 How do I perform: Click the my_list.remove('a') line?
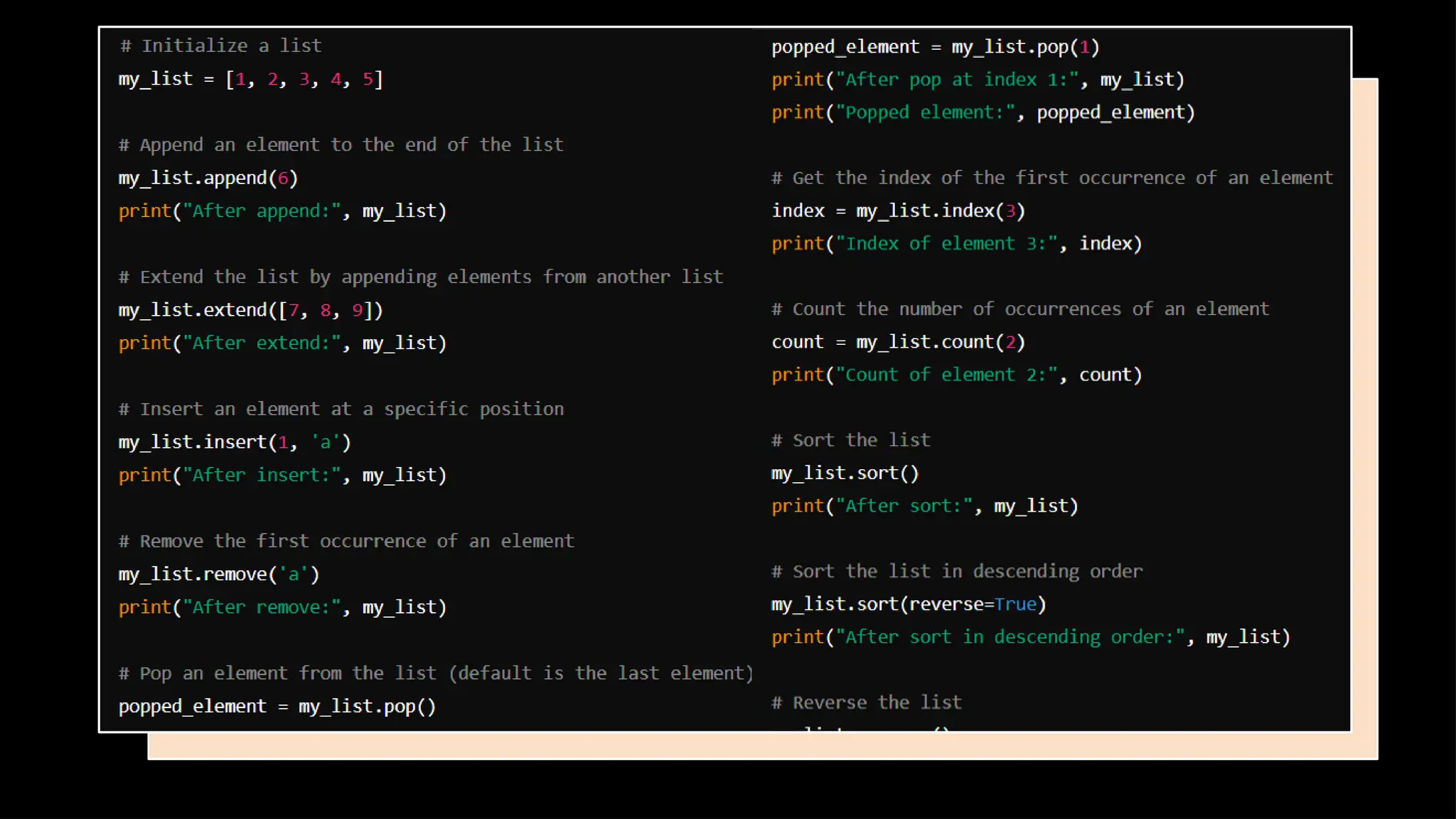coord(218,574)
